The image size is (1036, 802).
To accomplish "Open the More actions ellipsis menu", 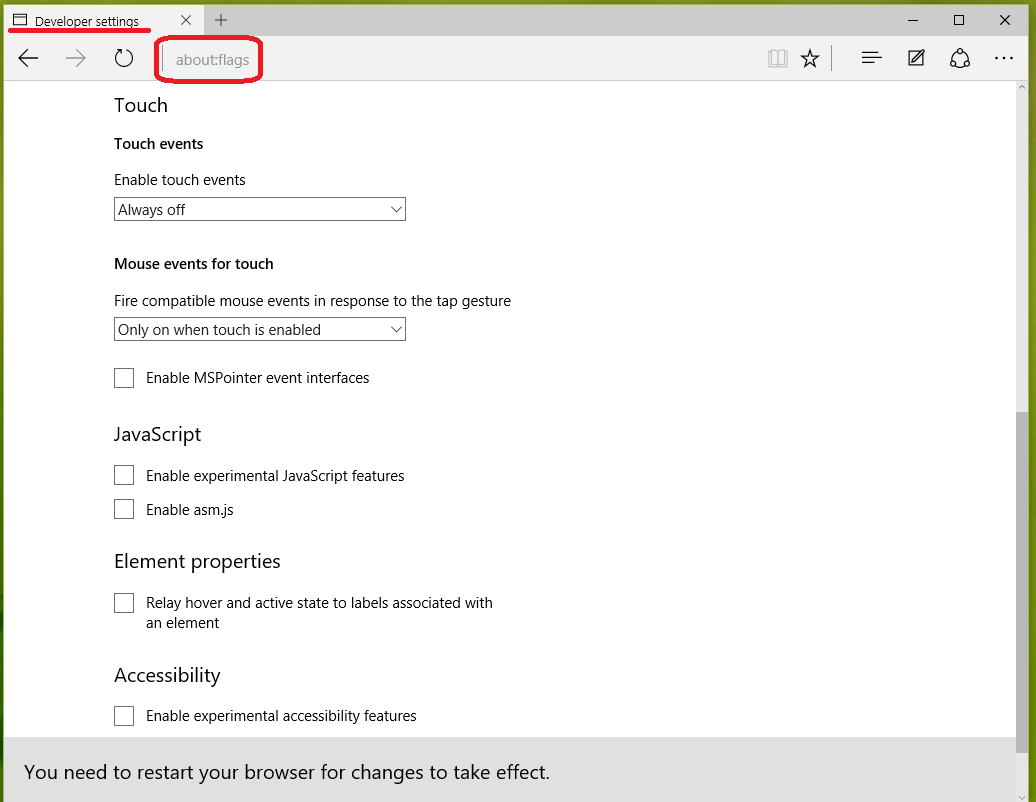I will tap(1004, 59).
